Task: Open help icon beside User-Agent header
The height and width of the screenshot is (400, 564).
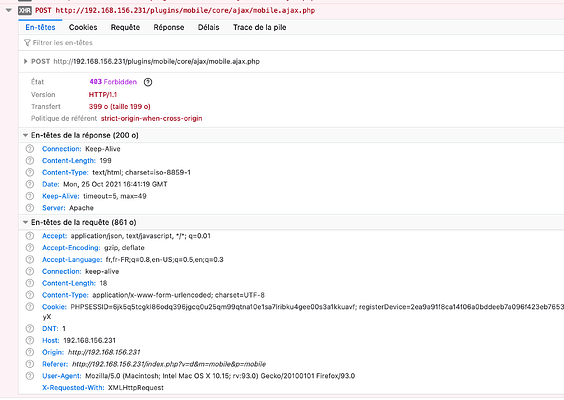Action: coord(30,376)
